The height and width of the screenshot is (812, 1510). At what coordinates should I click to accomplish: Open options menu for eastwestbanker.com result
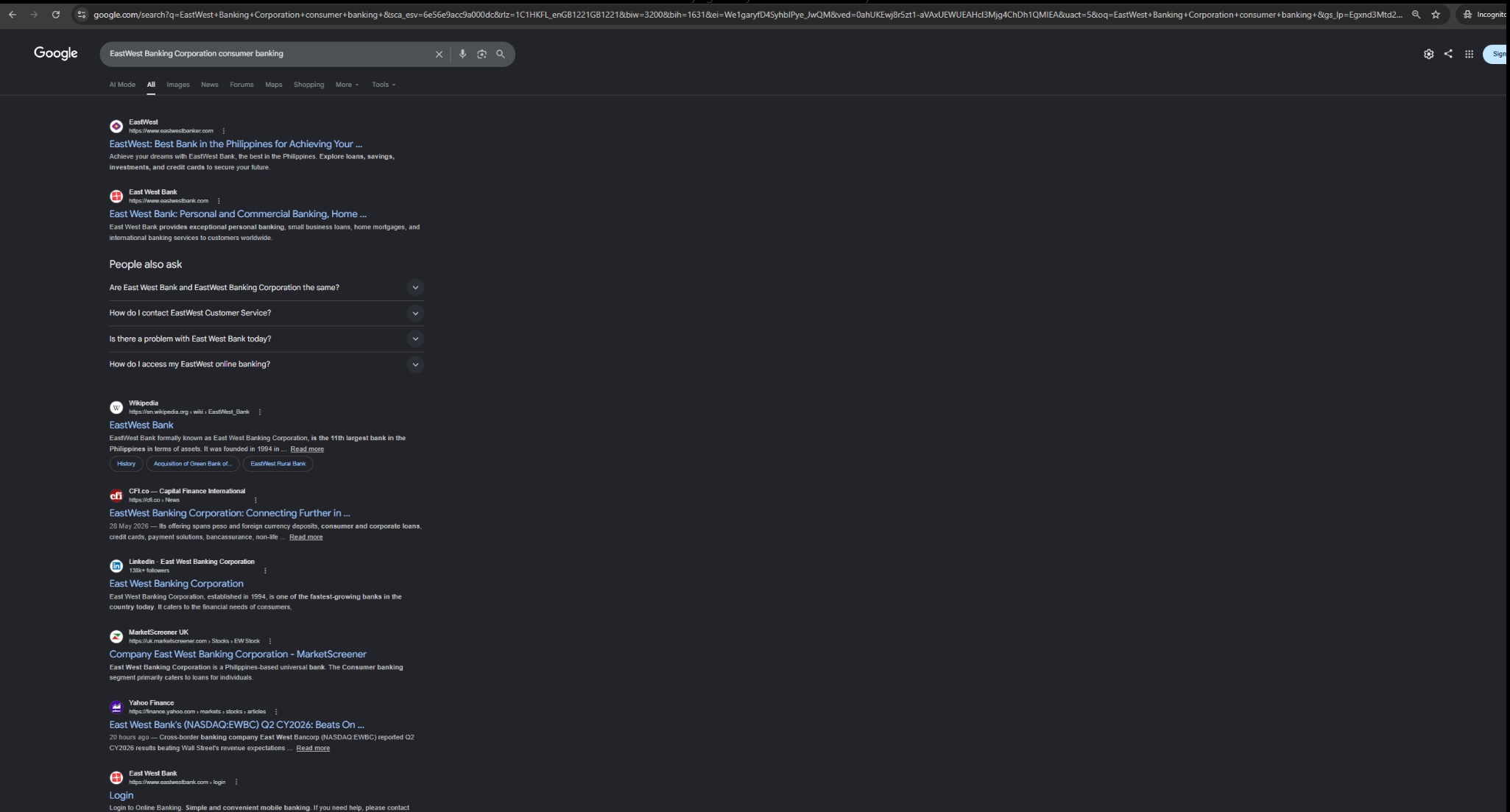(224, 131)
